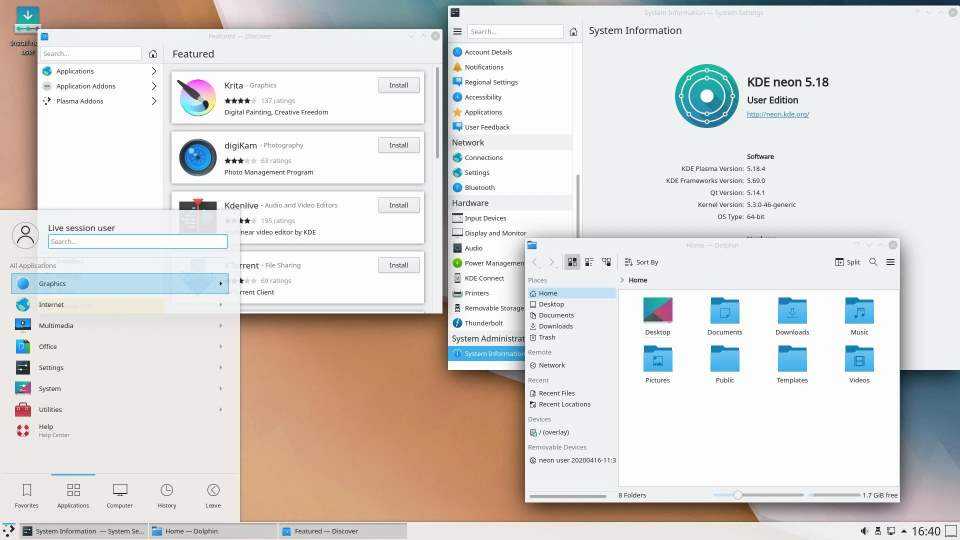Click the volume icon in system tray
This screenshot has height=540, width=960.
(863, 530)
